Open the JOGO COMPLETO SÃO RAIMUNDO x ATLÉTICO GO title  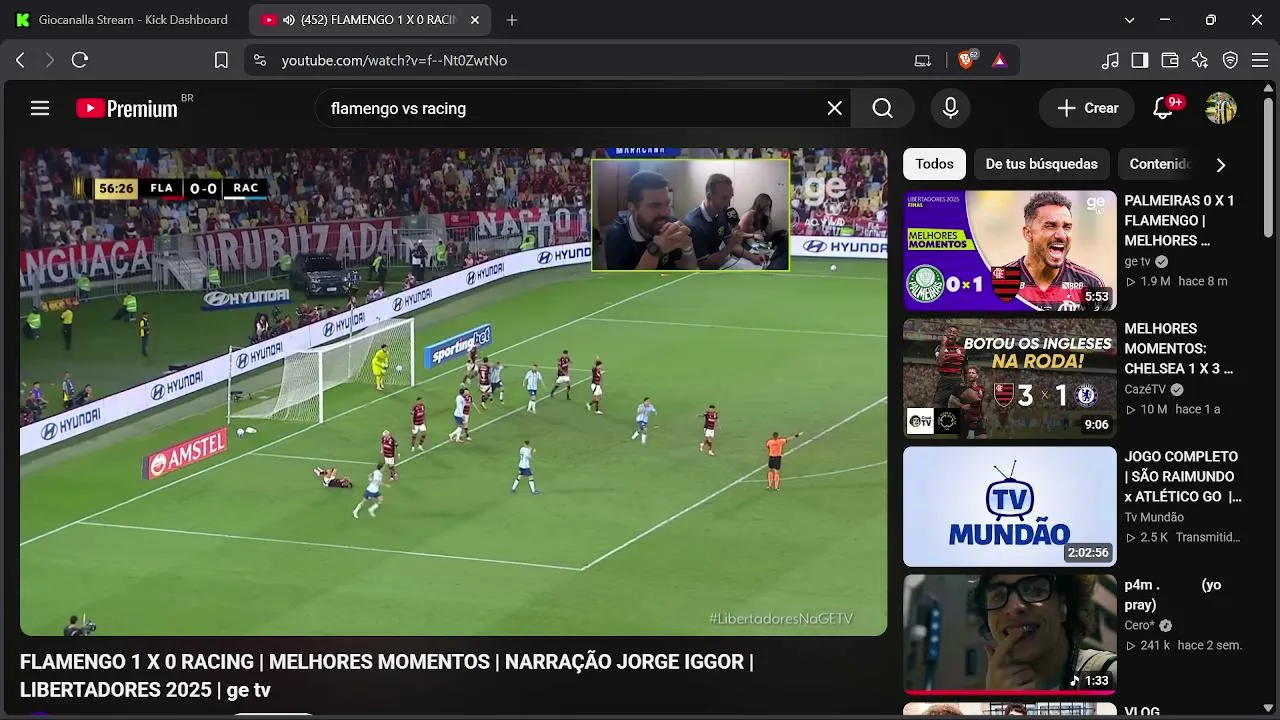pyautogui.click(x=1182, y=477)
